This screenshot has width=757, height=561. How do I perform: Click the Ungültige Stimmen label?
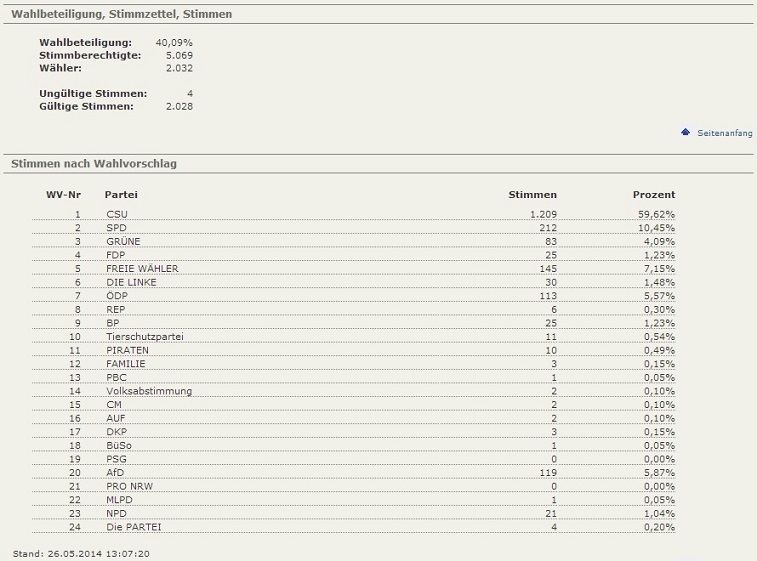point(93,94)
